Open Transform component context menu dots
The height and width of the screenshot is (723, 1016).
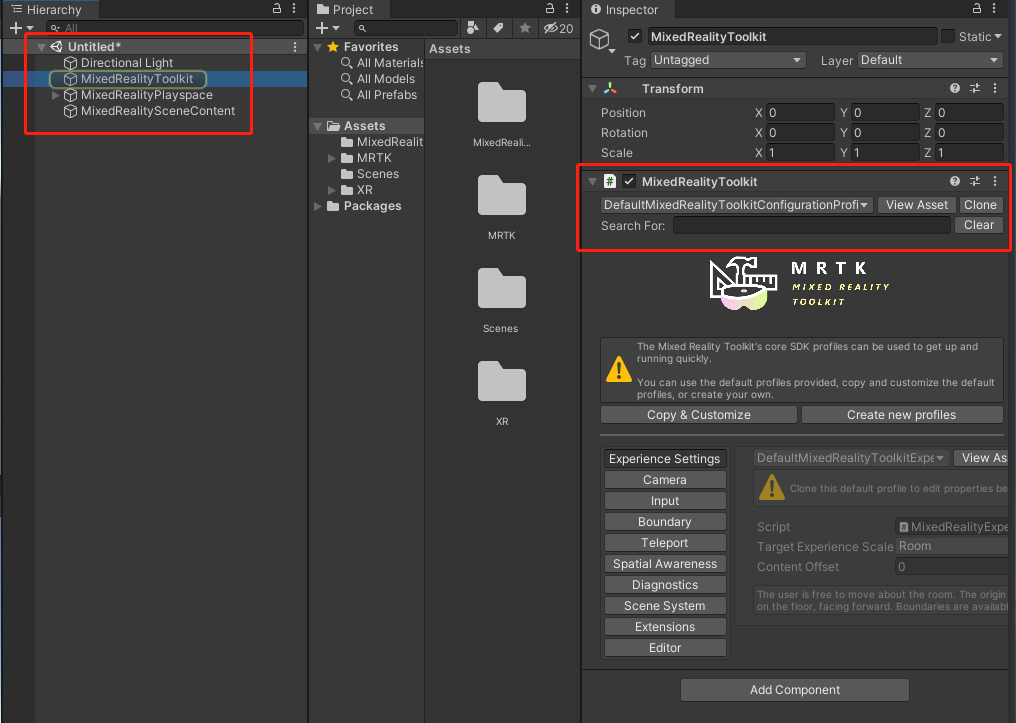tap(995, 88)
